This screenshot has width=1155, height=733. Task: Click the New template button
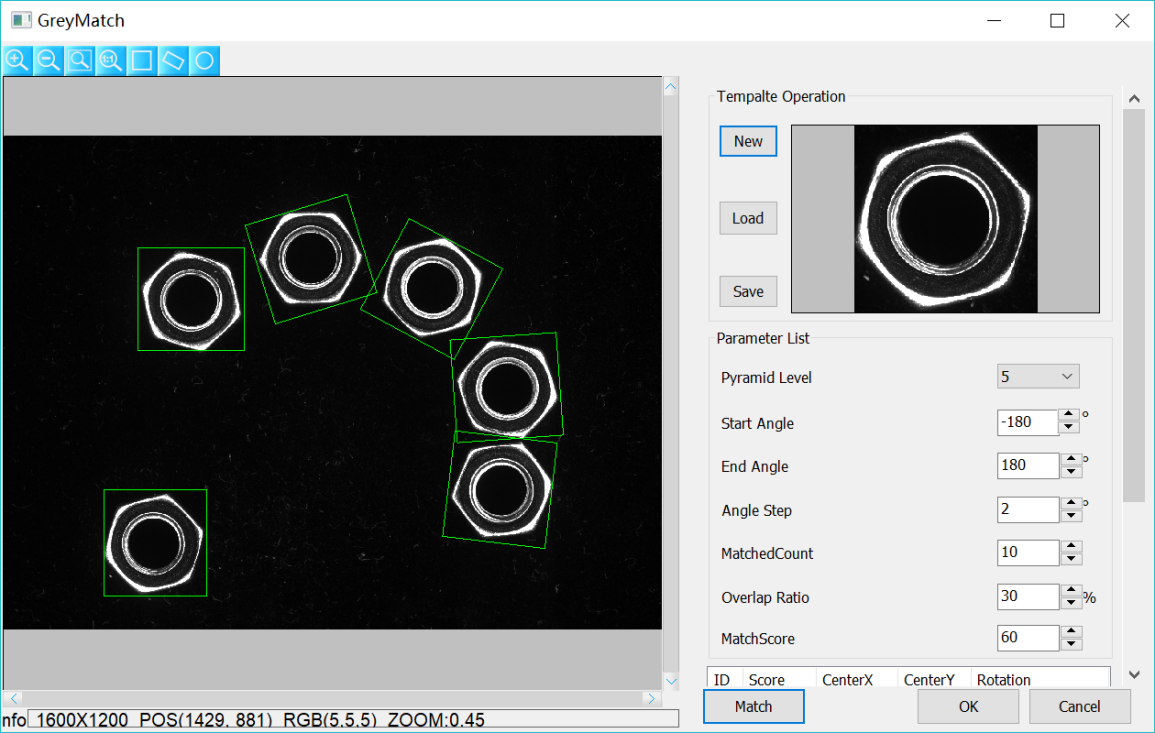pos(748,141)
